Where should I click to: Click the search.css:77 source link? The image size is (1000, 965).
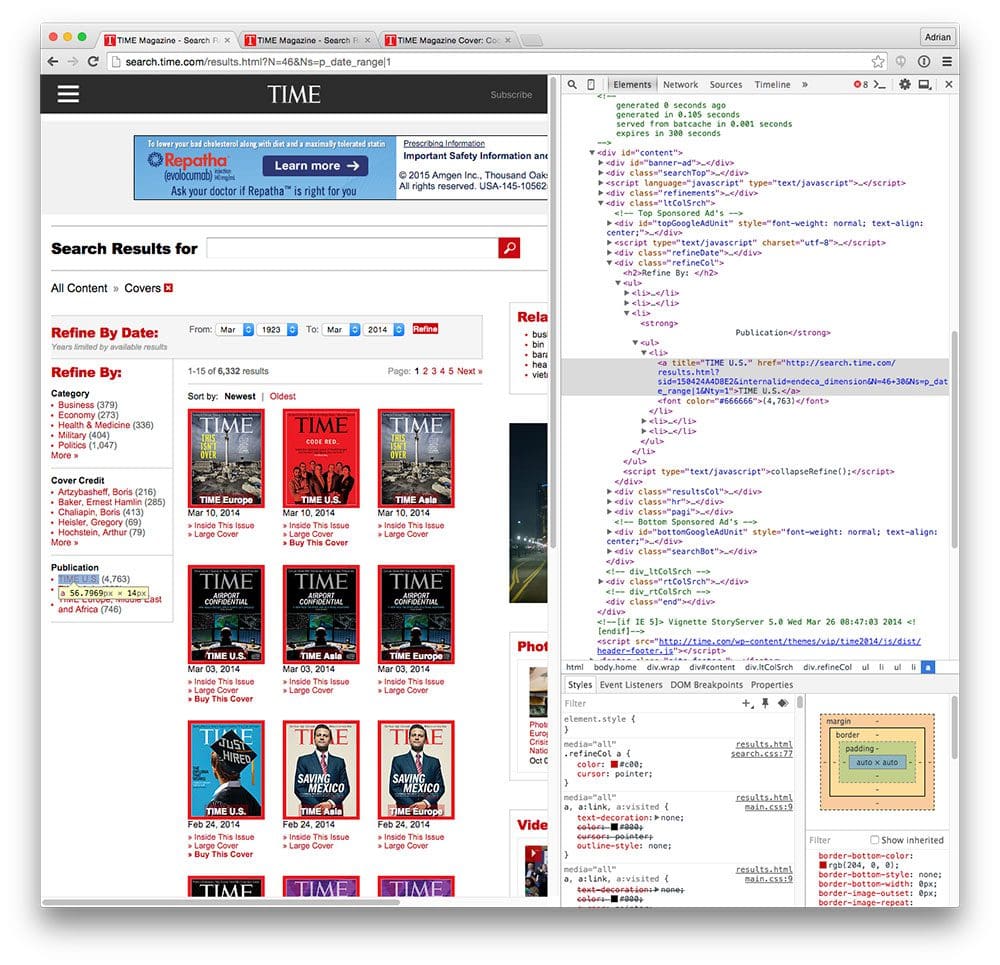(761, 754)
